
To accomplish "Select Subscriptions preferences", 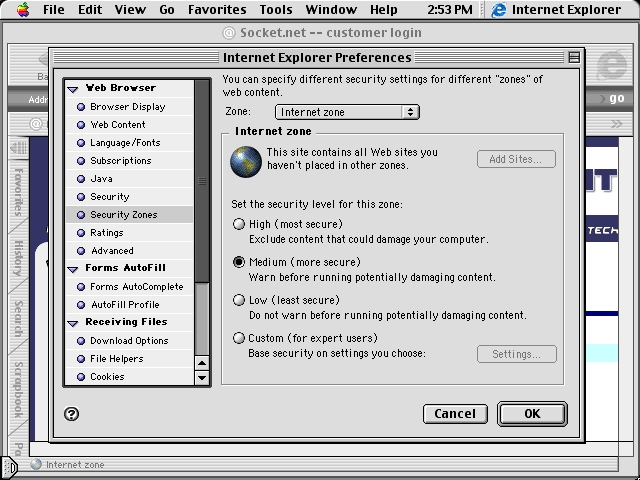I will tap(129, 161).
